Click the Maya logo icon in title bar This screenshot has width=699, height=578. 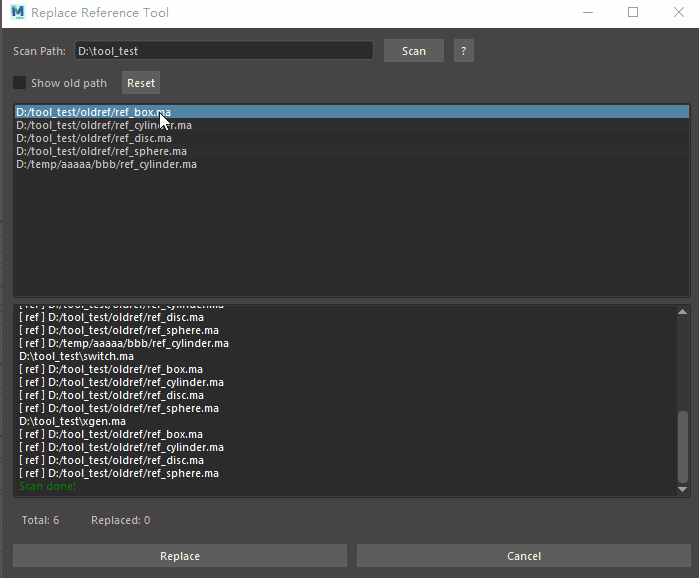coord(16,13)
